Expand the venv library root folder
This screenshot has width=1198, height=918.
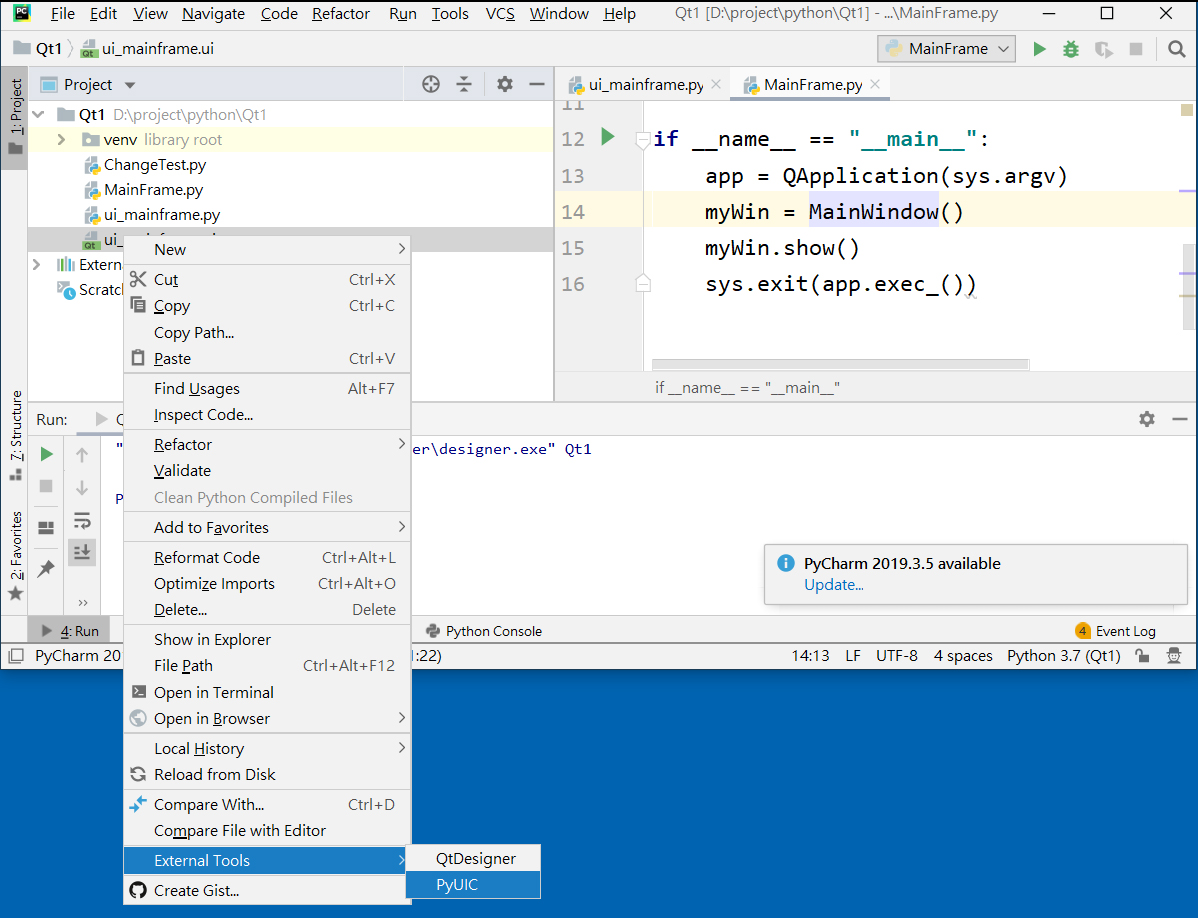[x=62, y=140]
